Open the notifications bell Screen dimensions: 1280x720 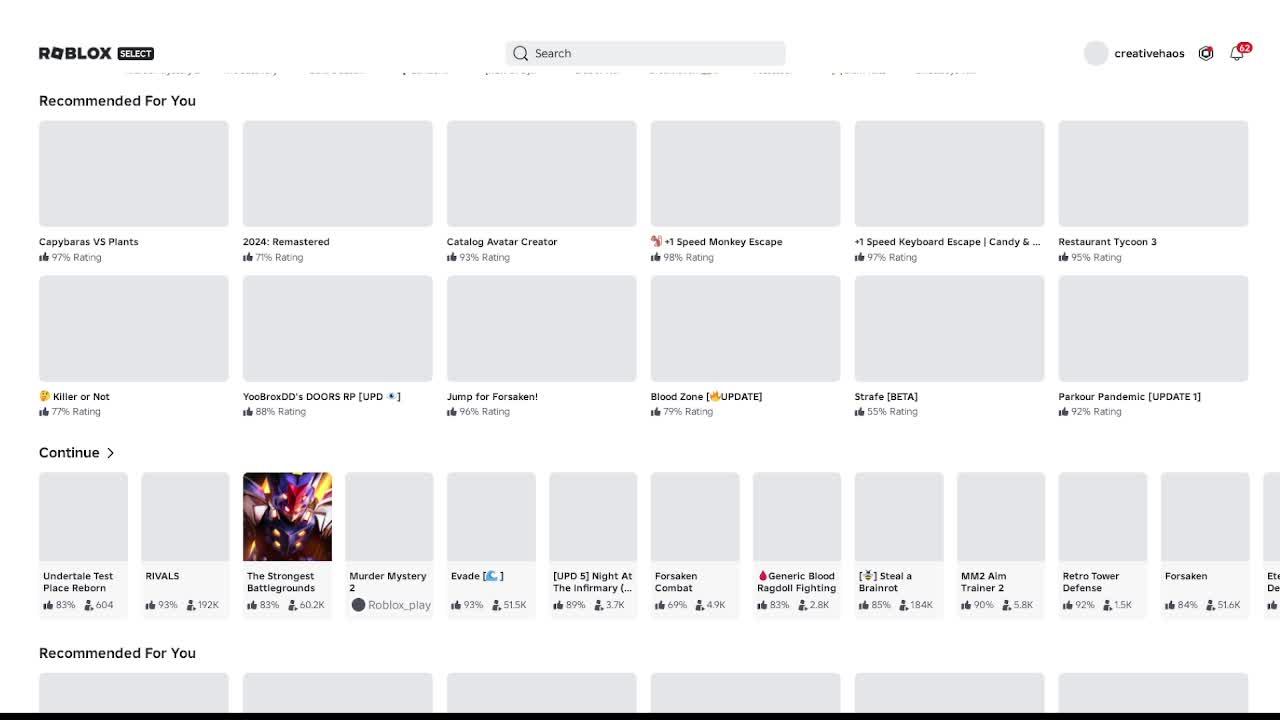pyautogui.click(x=1237, y=53)
